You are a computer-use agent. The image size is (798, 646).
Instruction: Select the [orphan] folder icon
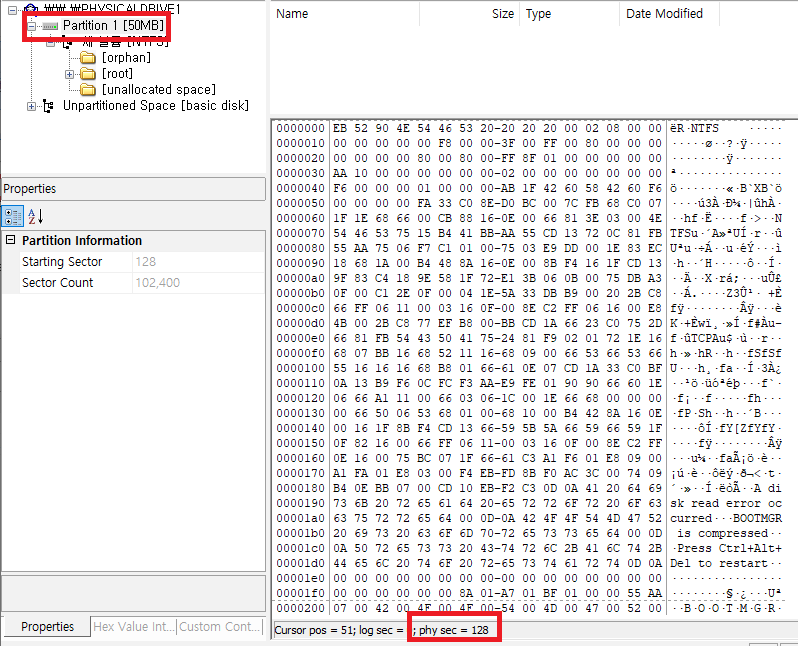[87, 58]
